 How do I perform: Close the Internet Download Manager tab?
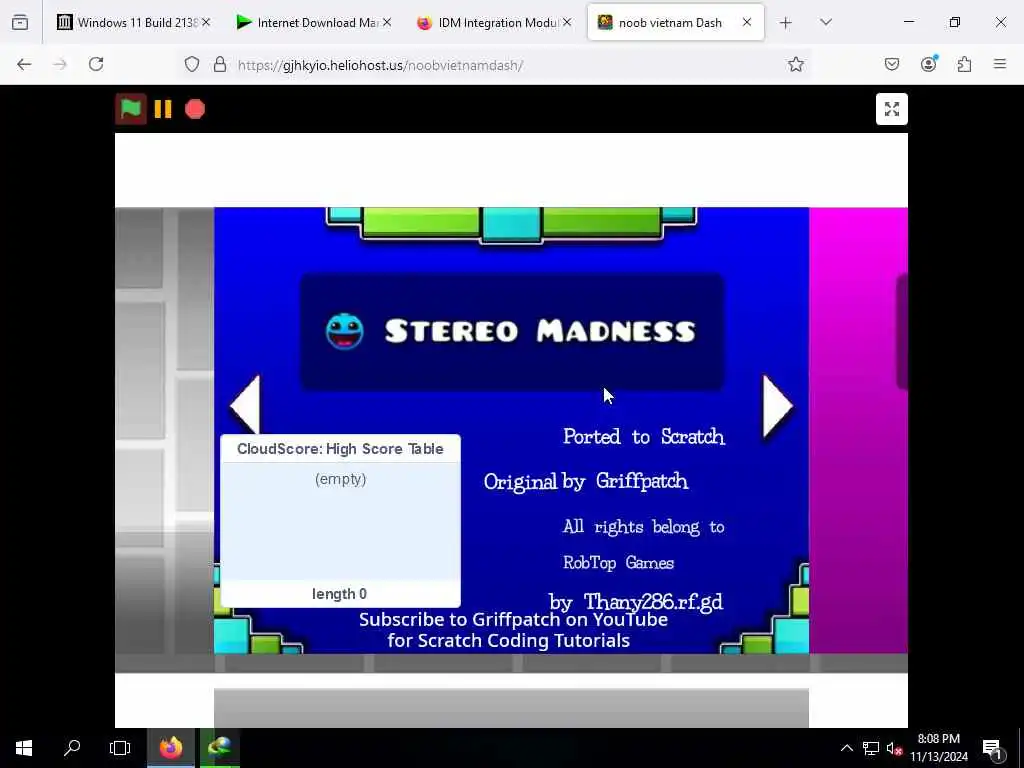387,22
